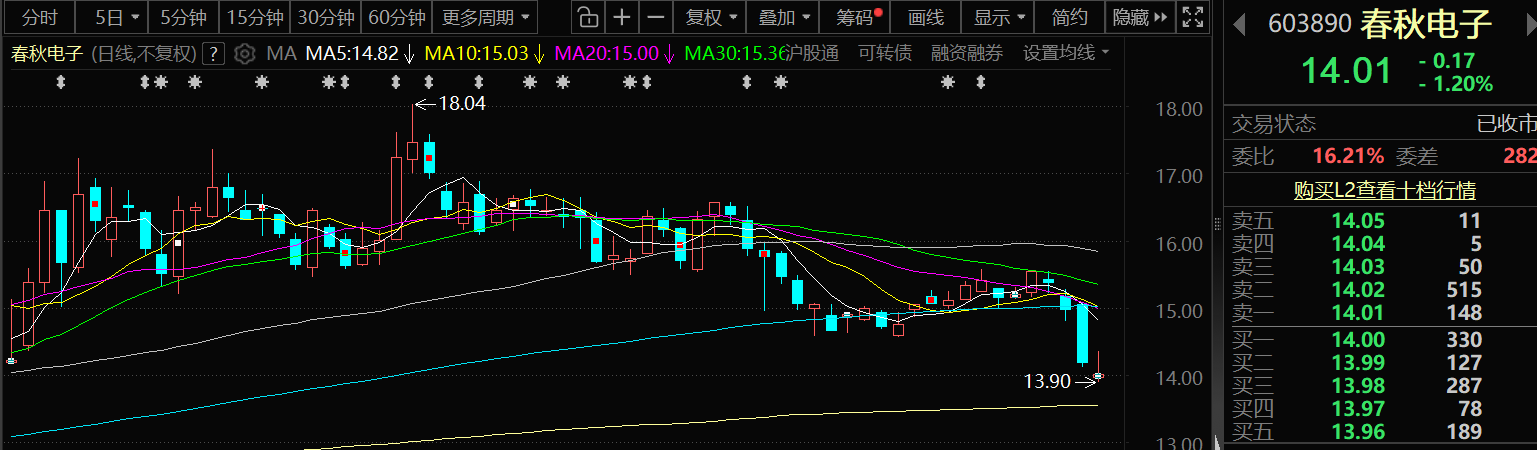Click the lock icon in the chart toolbar
The image size is (1537, 450).
589,17
